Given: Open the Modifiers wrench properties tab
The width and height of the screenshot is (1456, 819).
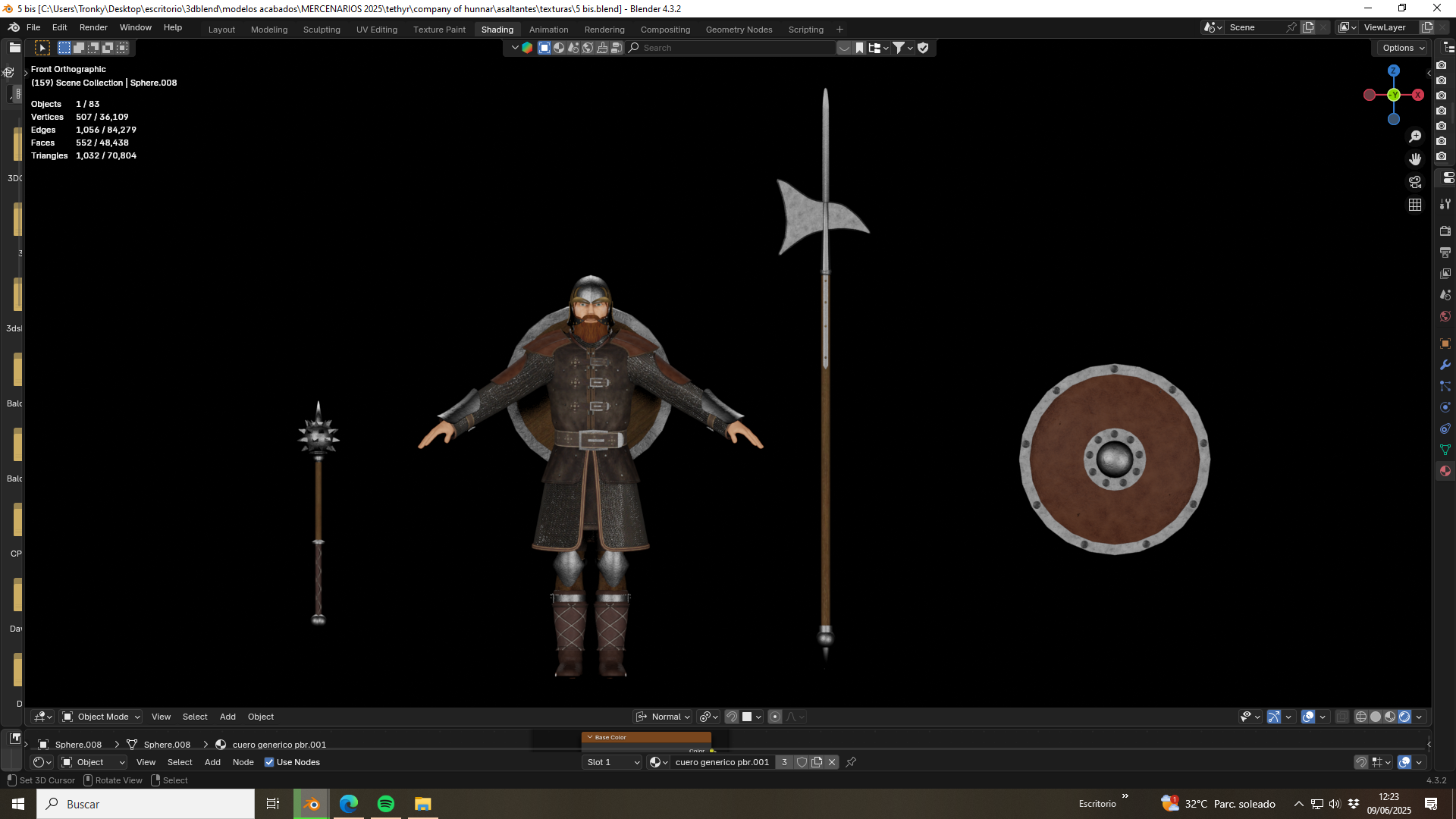Looking at the screenshot, I should (1445, 365).
